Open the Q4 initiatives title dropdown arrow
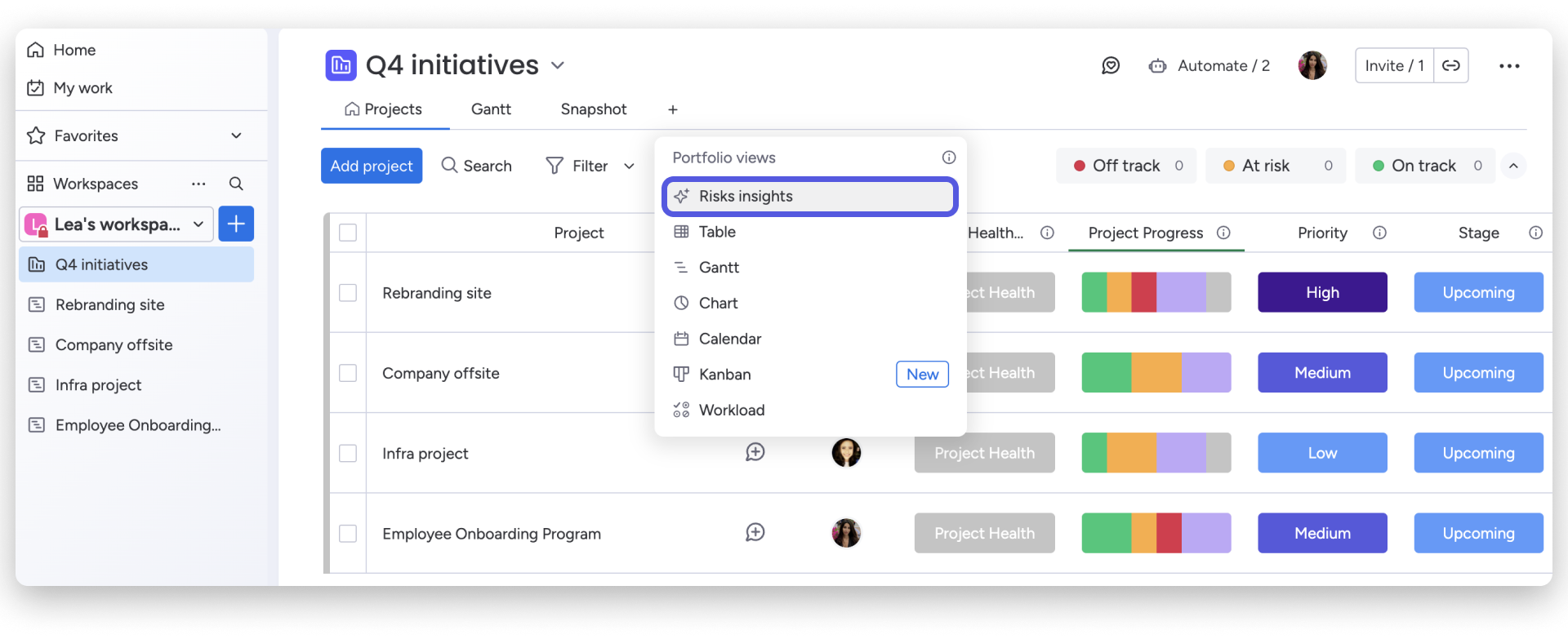The width and height of the screenshot is (1568, 639). 558,65
